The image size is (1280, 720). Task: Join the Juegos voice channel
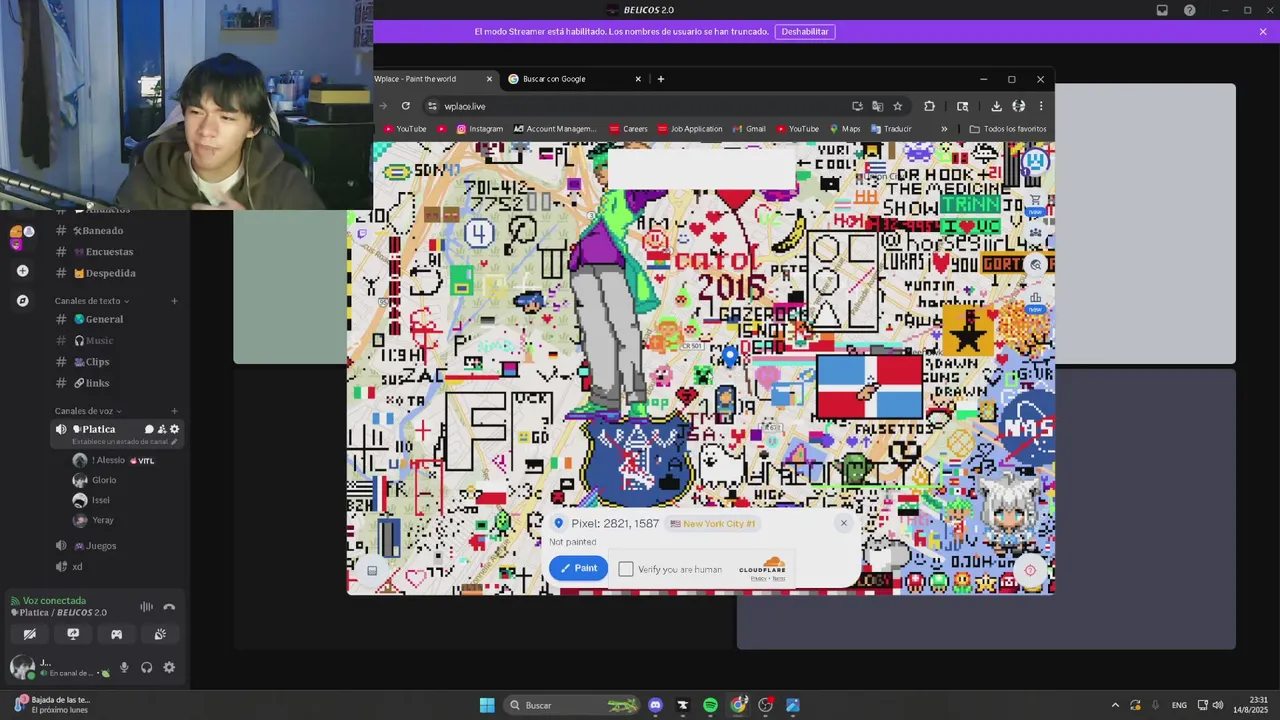pos(118,546)
